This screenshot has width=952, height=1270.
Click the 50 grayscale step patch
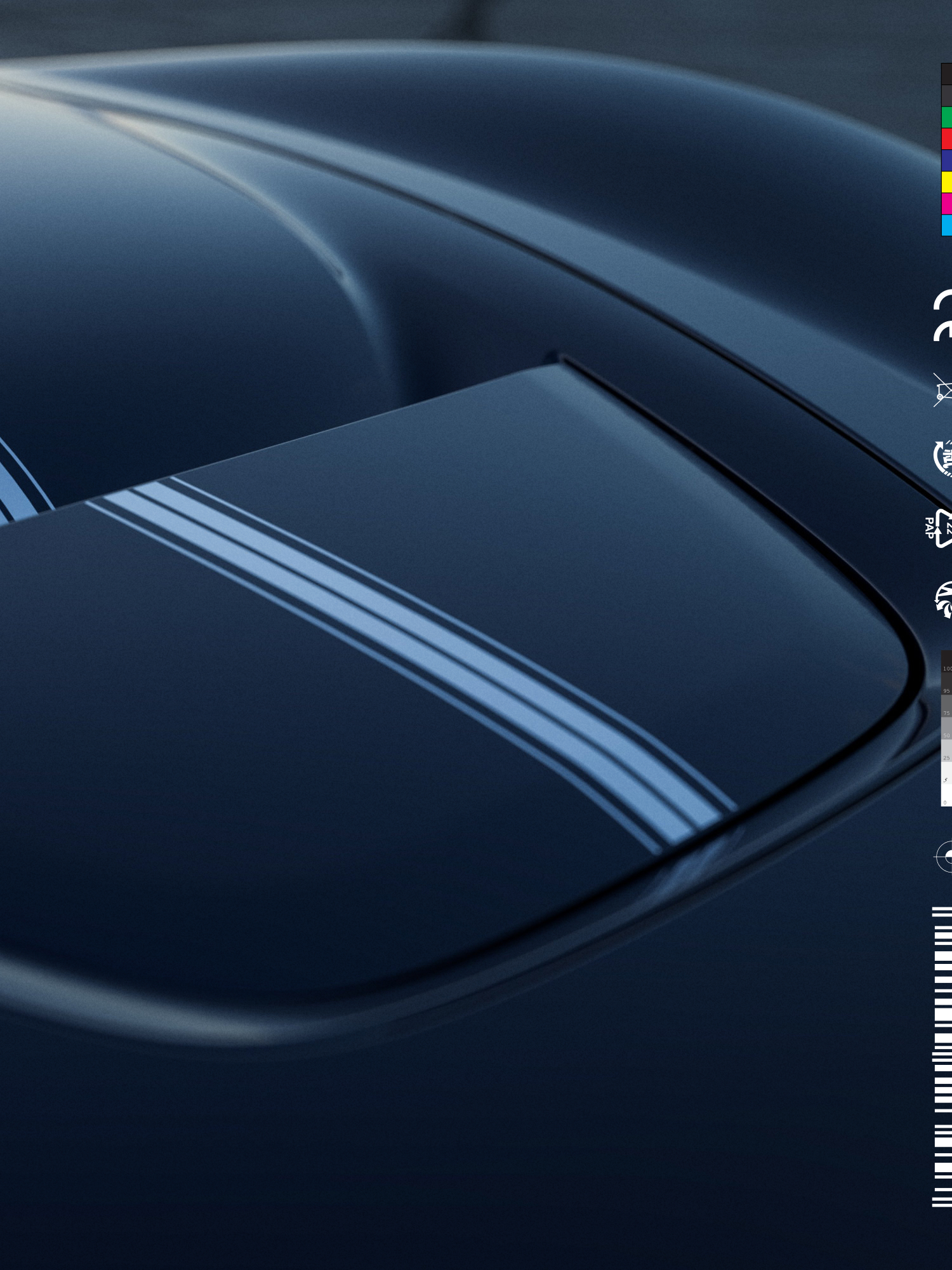[x=946, y=728]
